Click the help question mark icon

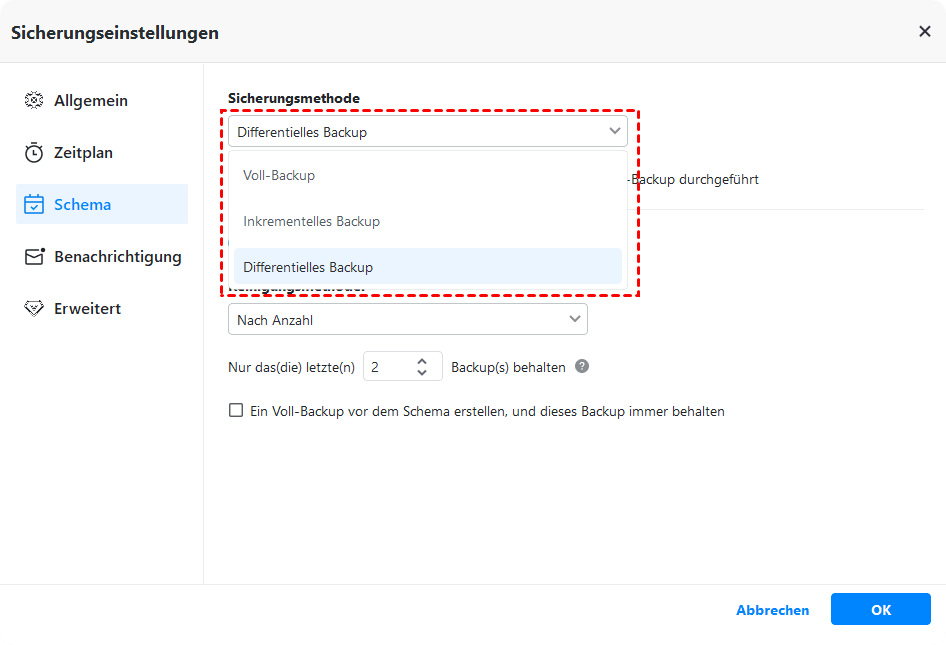582,367
